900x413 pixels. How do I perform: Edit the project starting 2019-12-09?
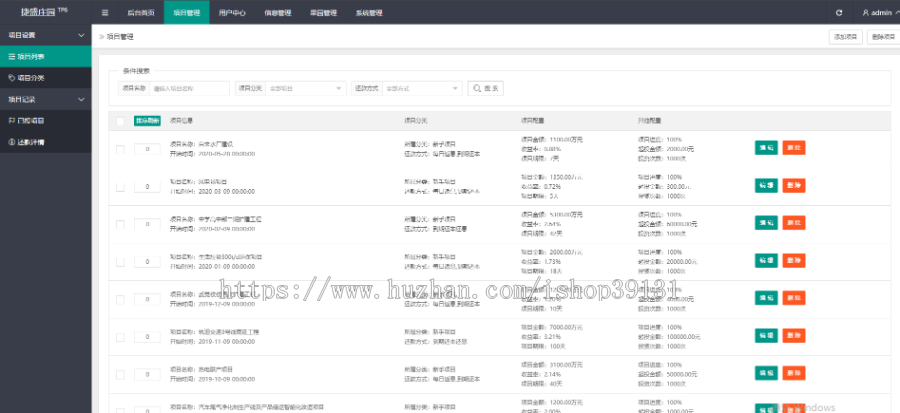point(766,298)
